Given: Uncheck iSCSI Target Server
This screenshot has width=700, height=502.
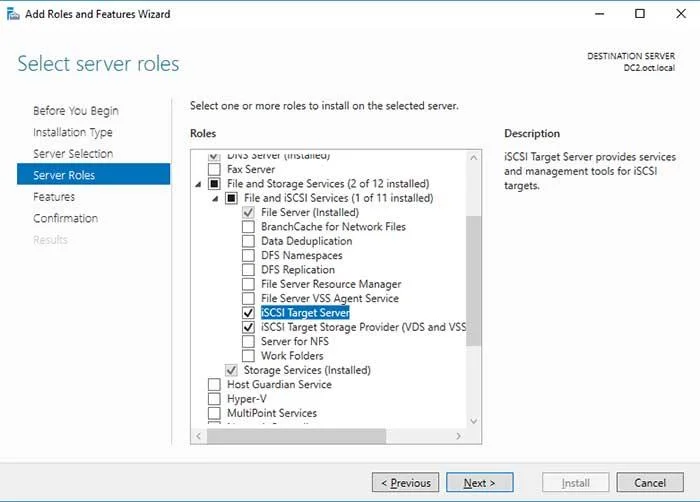Looking at the screenshot, I should click(x=248, y=313).
